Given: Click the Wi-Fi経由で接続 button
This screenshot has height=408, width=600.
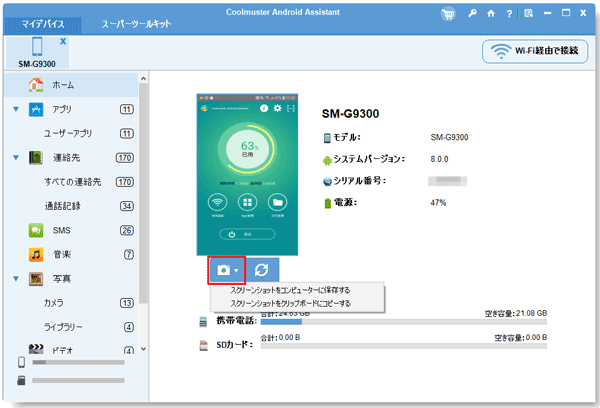Looking at the screenshot, I should click(535, 51).
